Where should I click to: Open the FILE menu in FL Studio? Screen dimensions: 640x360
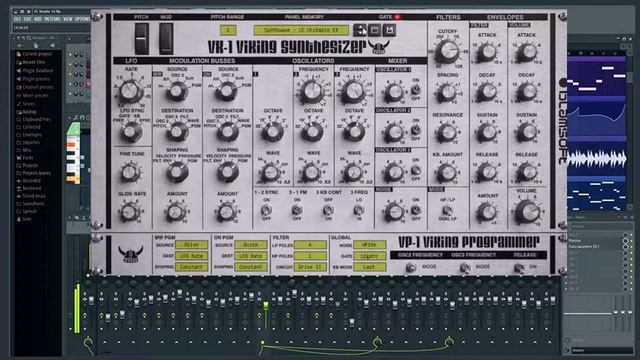(x=17, y=19)
